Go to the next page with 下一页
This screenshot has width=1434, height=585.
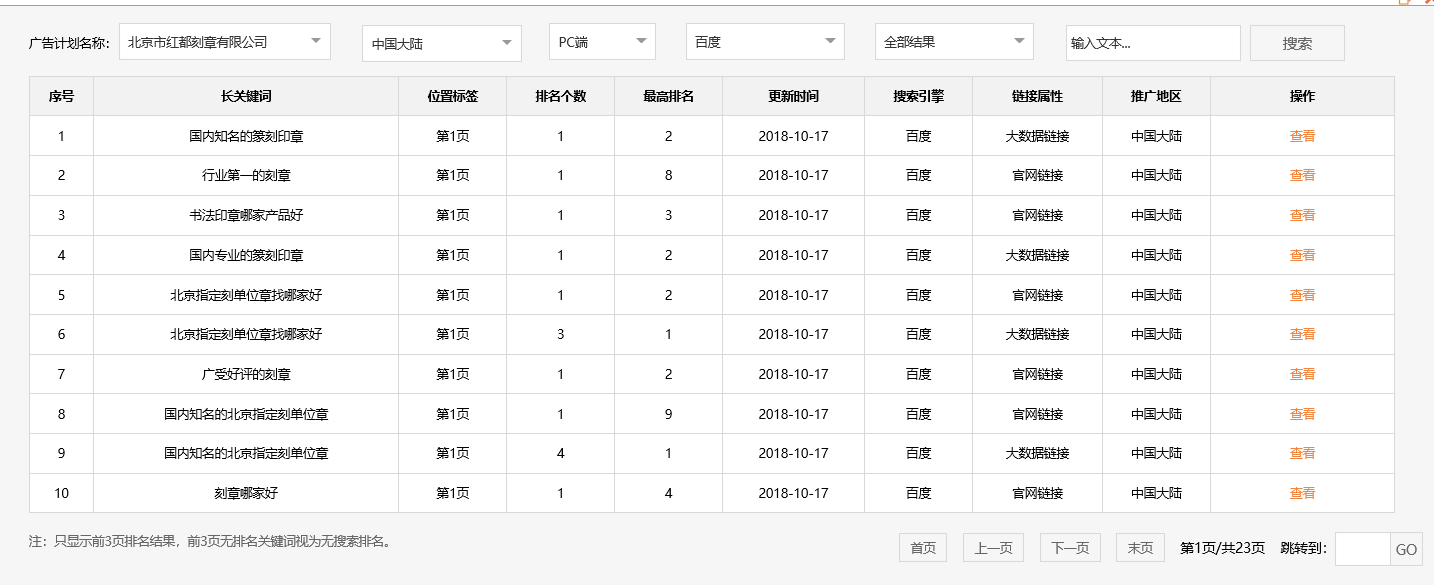coord(1069,547)
